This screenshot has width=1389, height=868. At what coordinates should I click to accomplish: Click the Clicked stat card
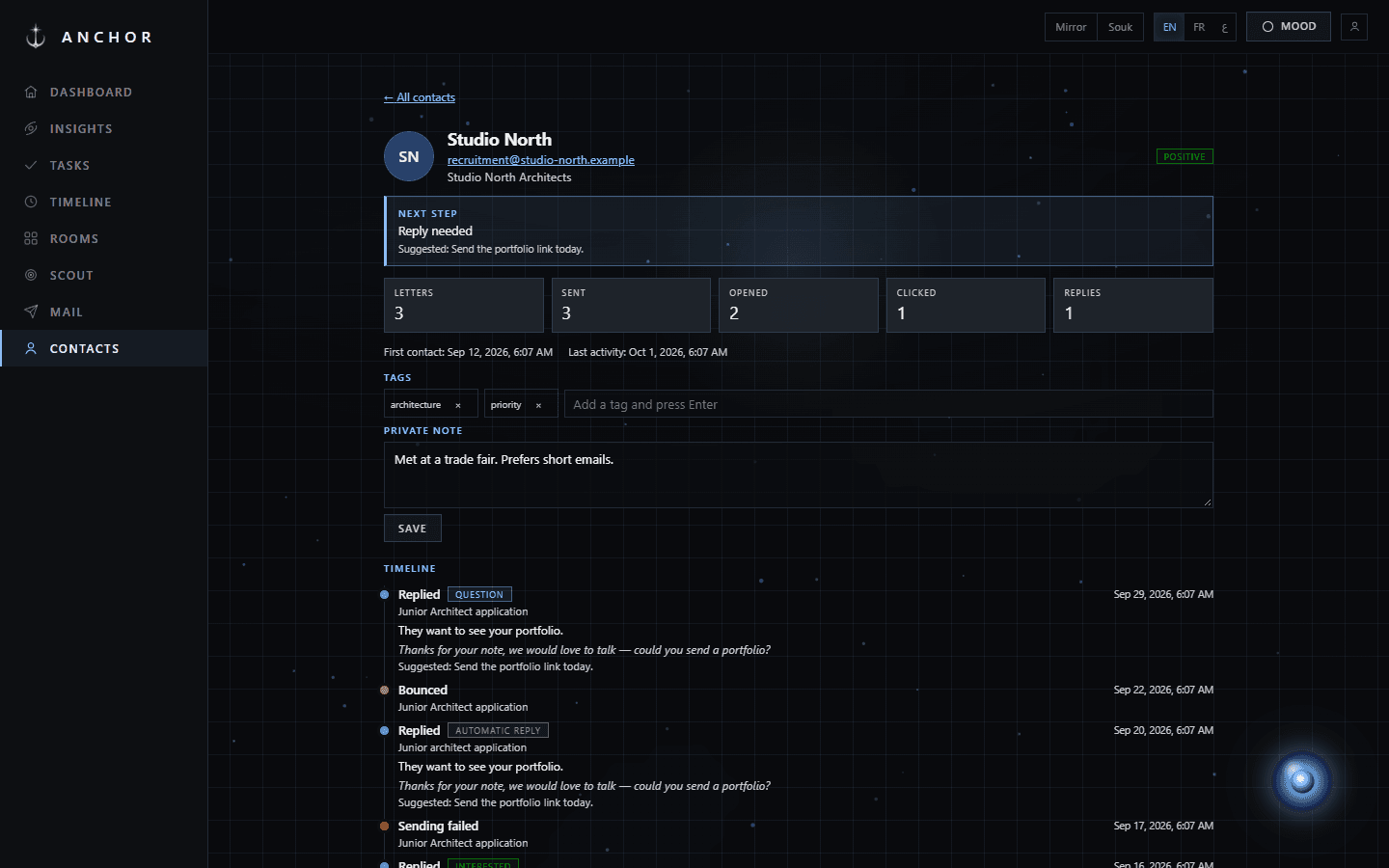coord(966,305)
